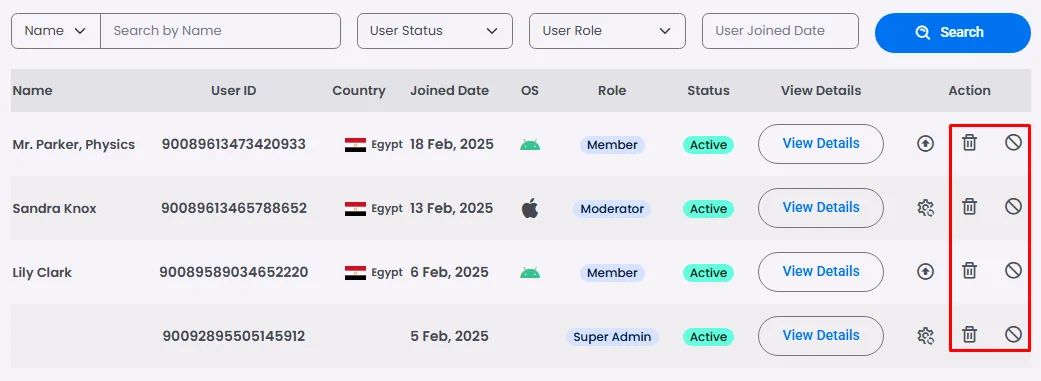The image size is (1041, 381).
Task: Ban Mr. Parker, Physics using block icon
Action: pos(1013,142)
